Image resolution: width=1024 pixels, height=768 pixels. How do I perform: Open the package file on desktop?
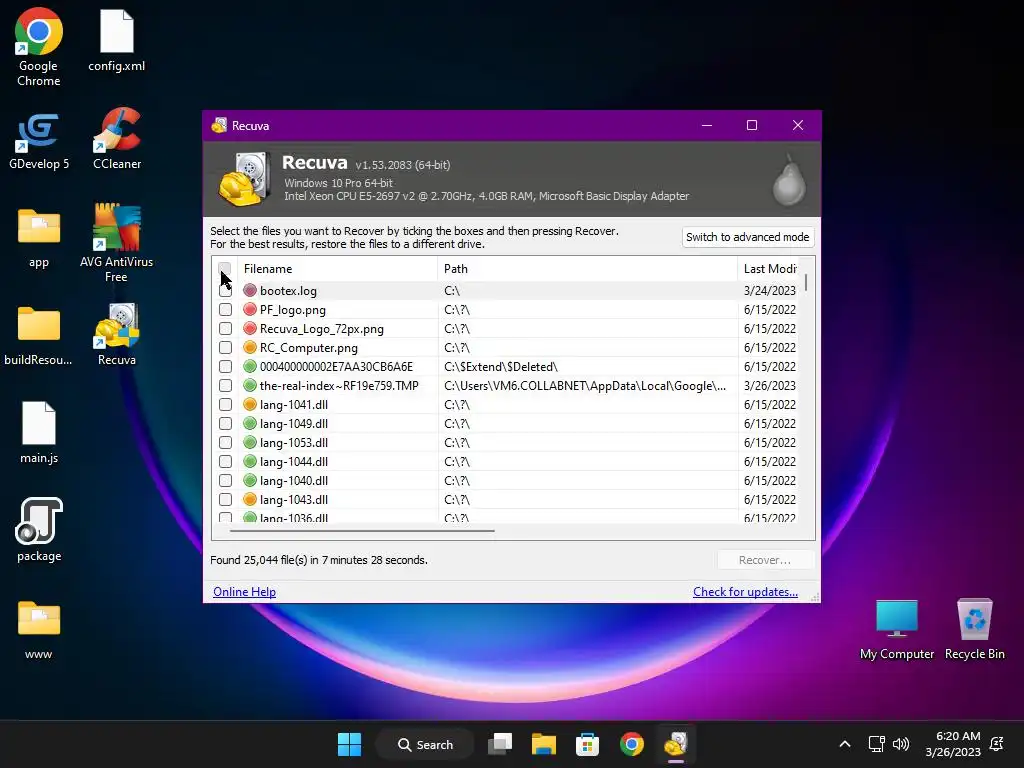pyautogui.click(x=39, y=530)
